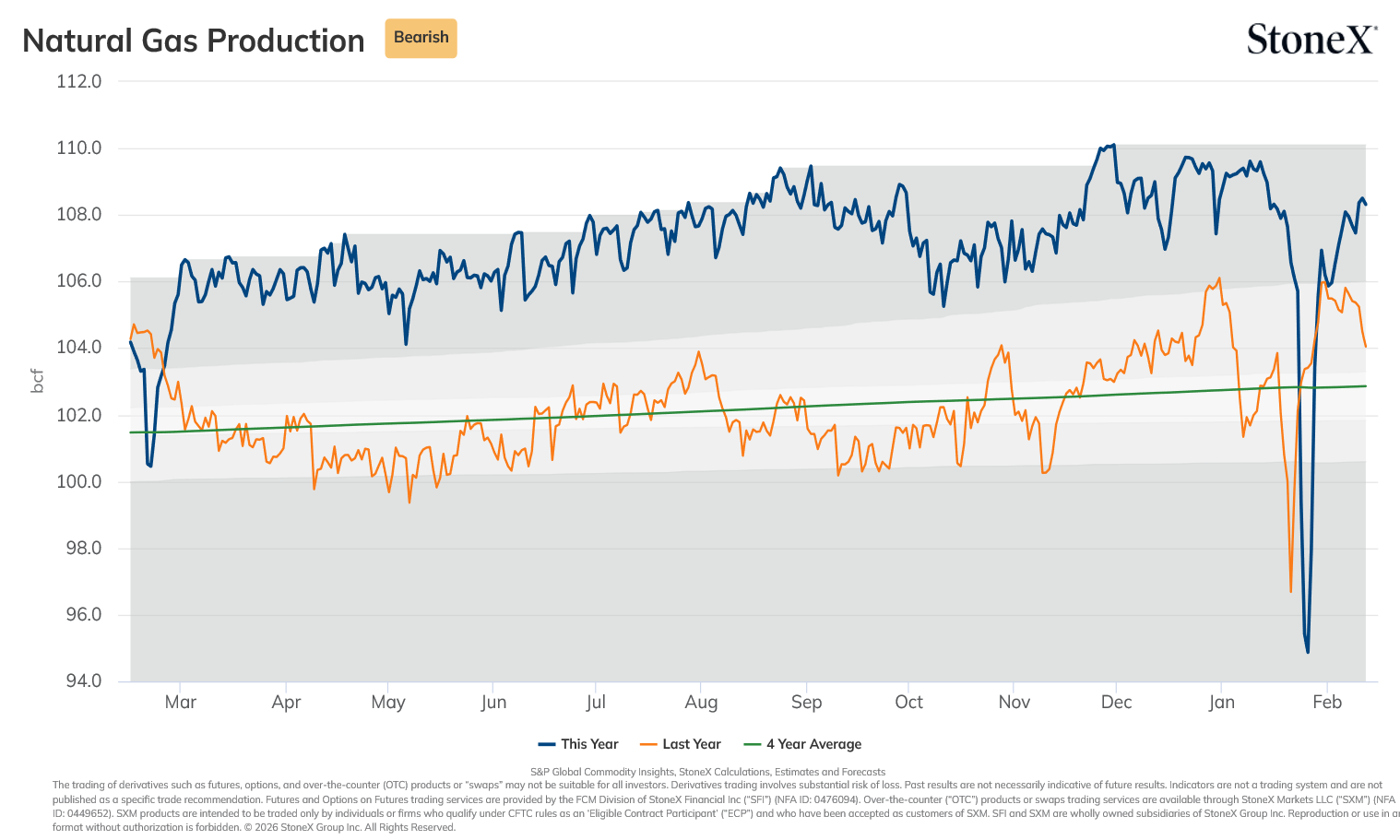The image size is (1400, 840).
Task: Click the Nov x-axis label
Action: coord(1014,702)
